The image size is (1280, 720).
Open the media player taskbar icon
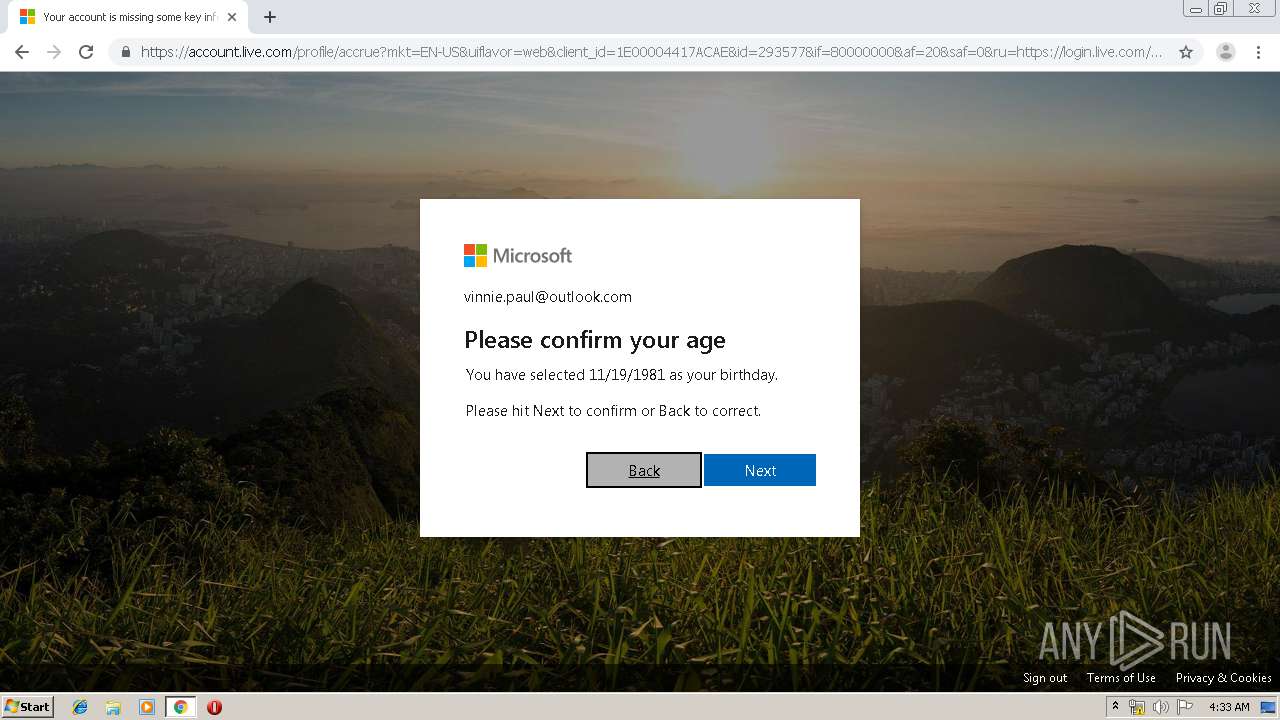pos(147,707)
